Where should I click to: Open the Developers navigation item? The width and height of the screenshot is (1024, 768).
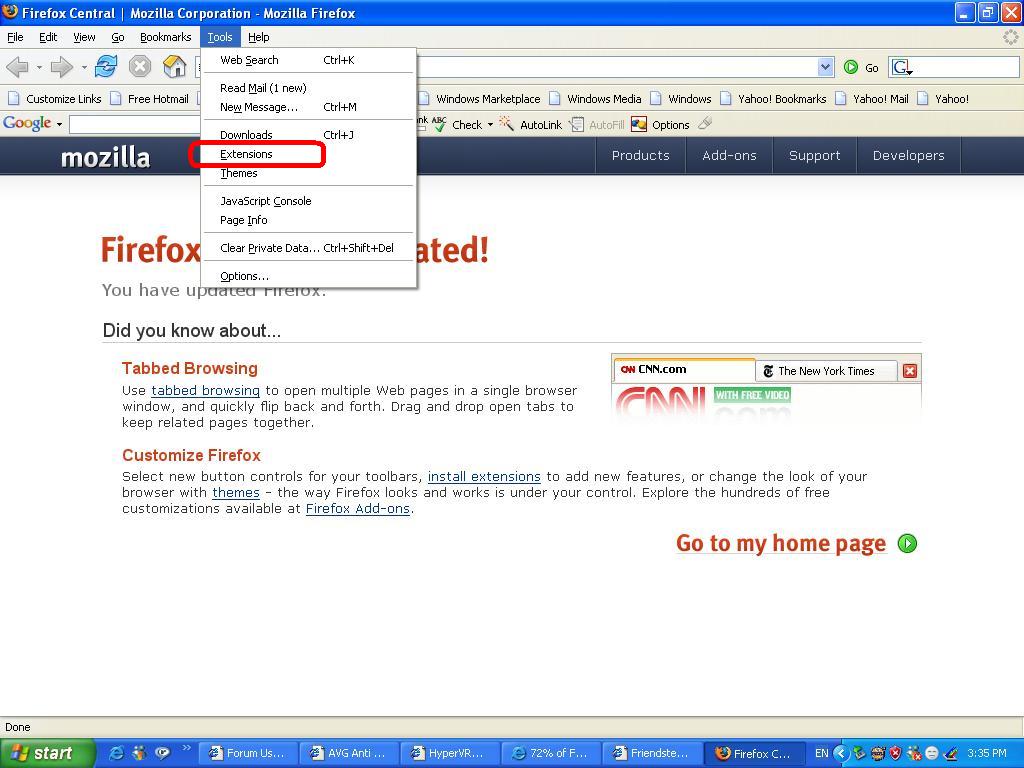coord(908,155)
